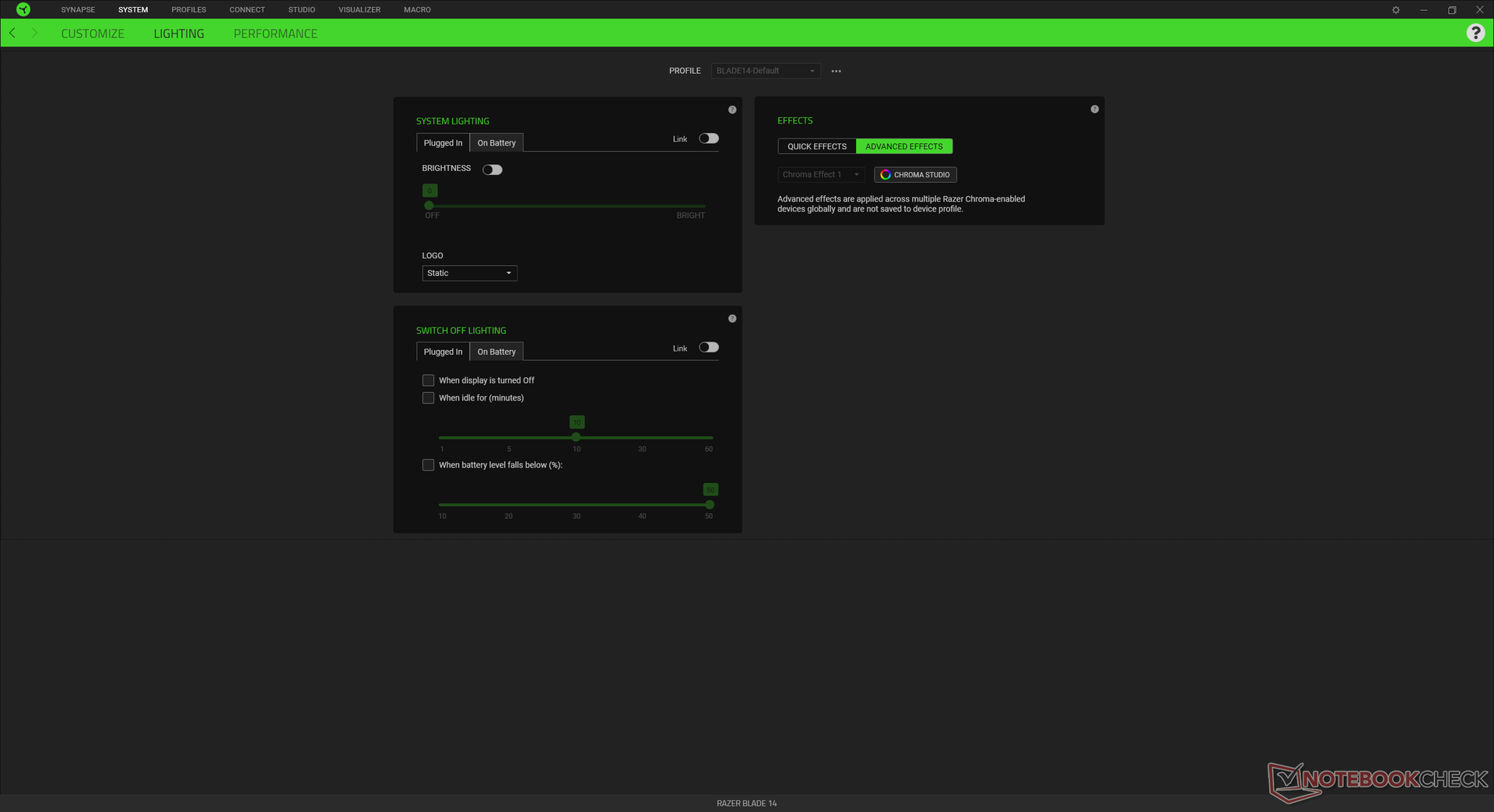Click the Quick Effects button
Image resolution: width=1494 pixels, height=812 pixels.
(x=817, y=146)
